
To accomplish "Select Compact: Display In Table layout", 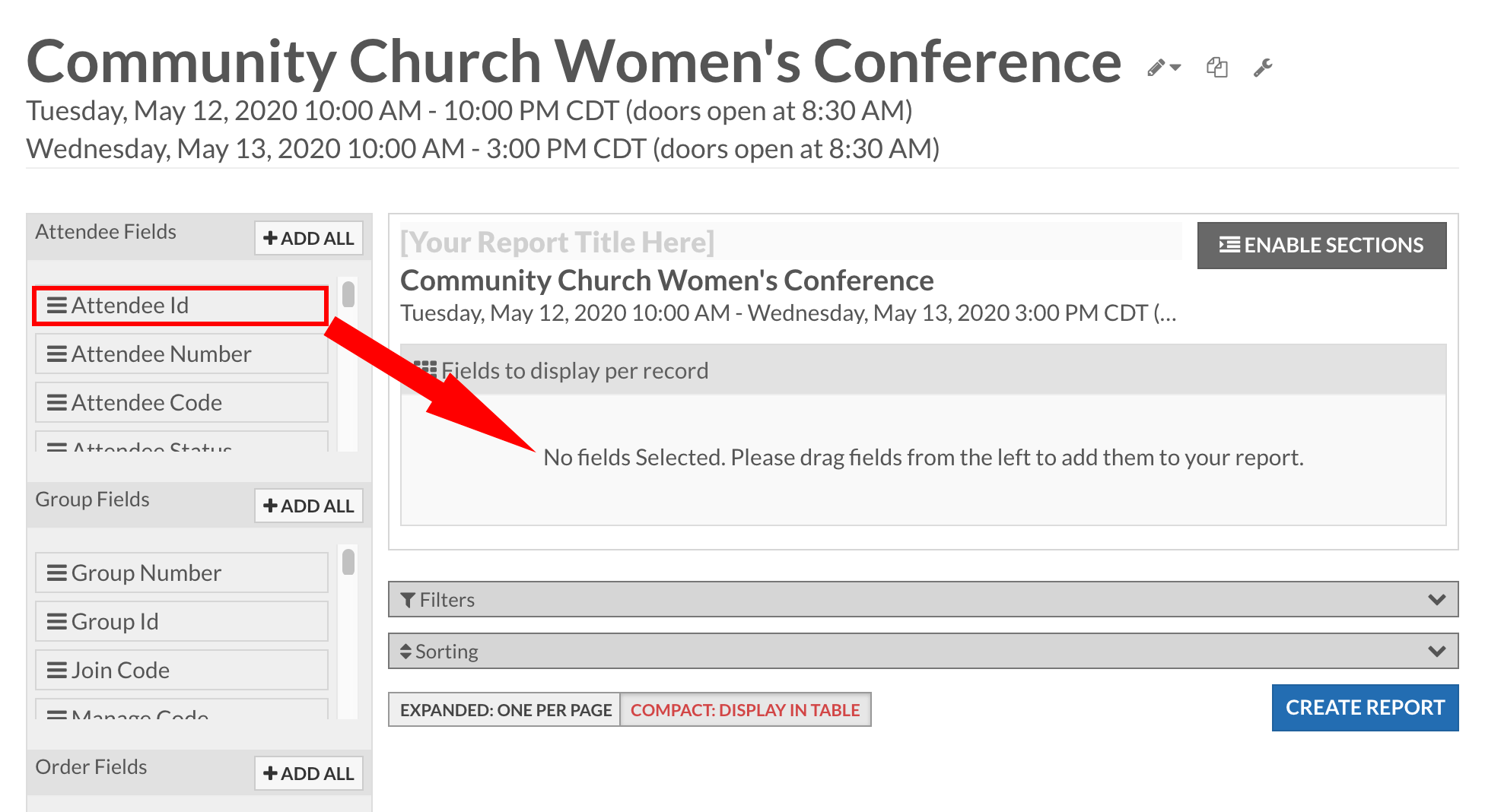I will point(745,710).
